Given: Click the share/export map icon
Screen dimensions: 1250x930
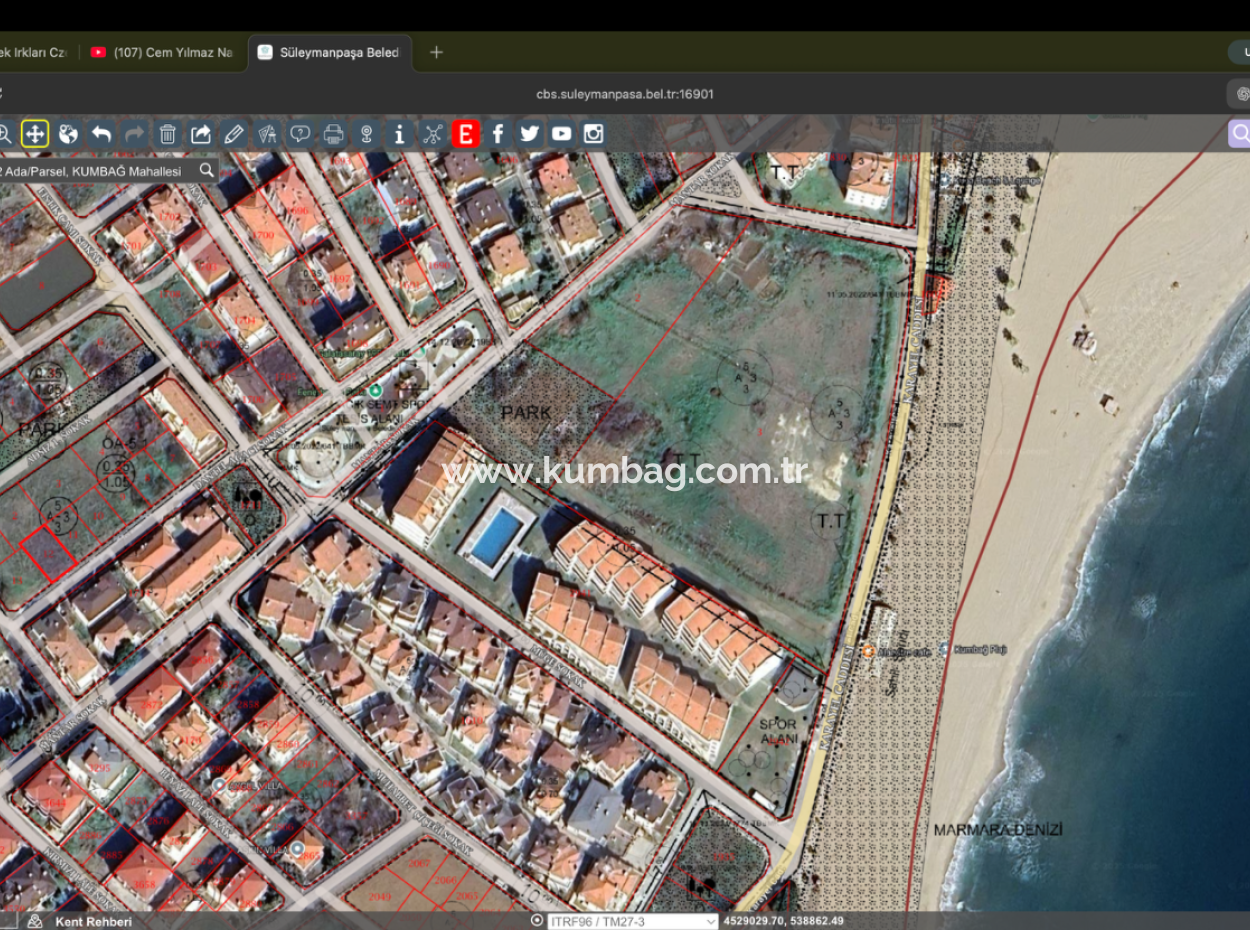Looking at the screenshot, I should (x=200, y=133).
